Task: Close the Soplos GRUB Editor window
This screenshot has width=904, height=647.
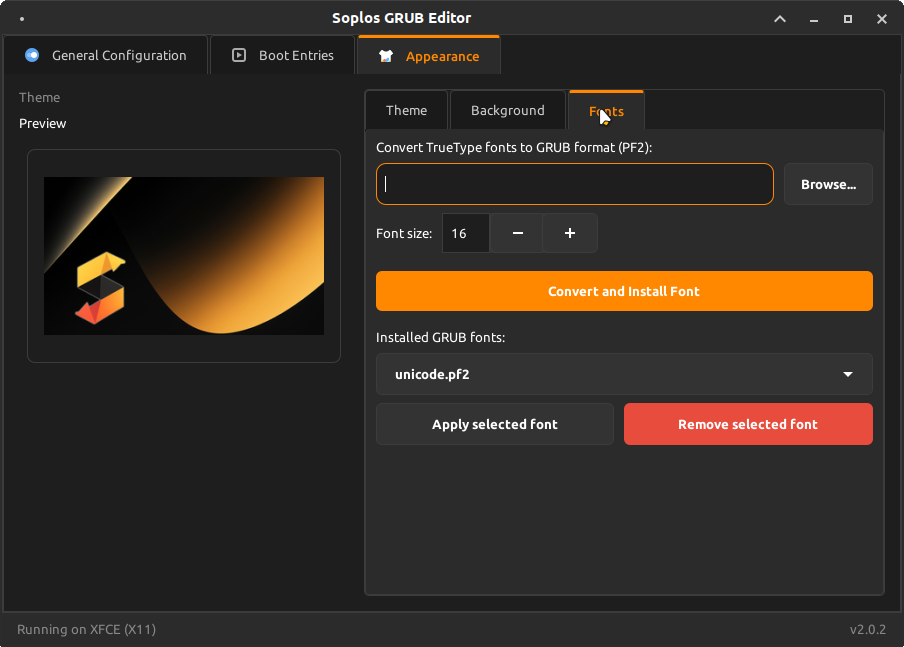Action: [882, 19]
